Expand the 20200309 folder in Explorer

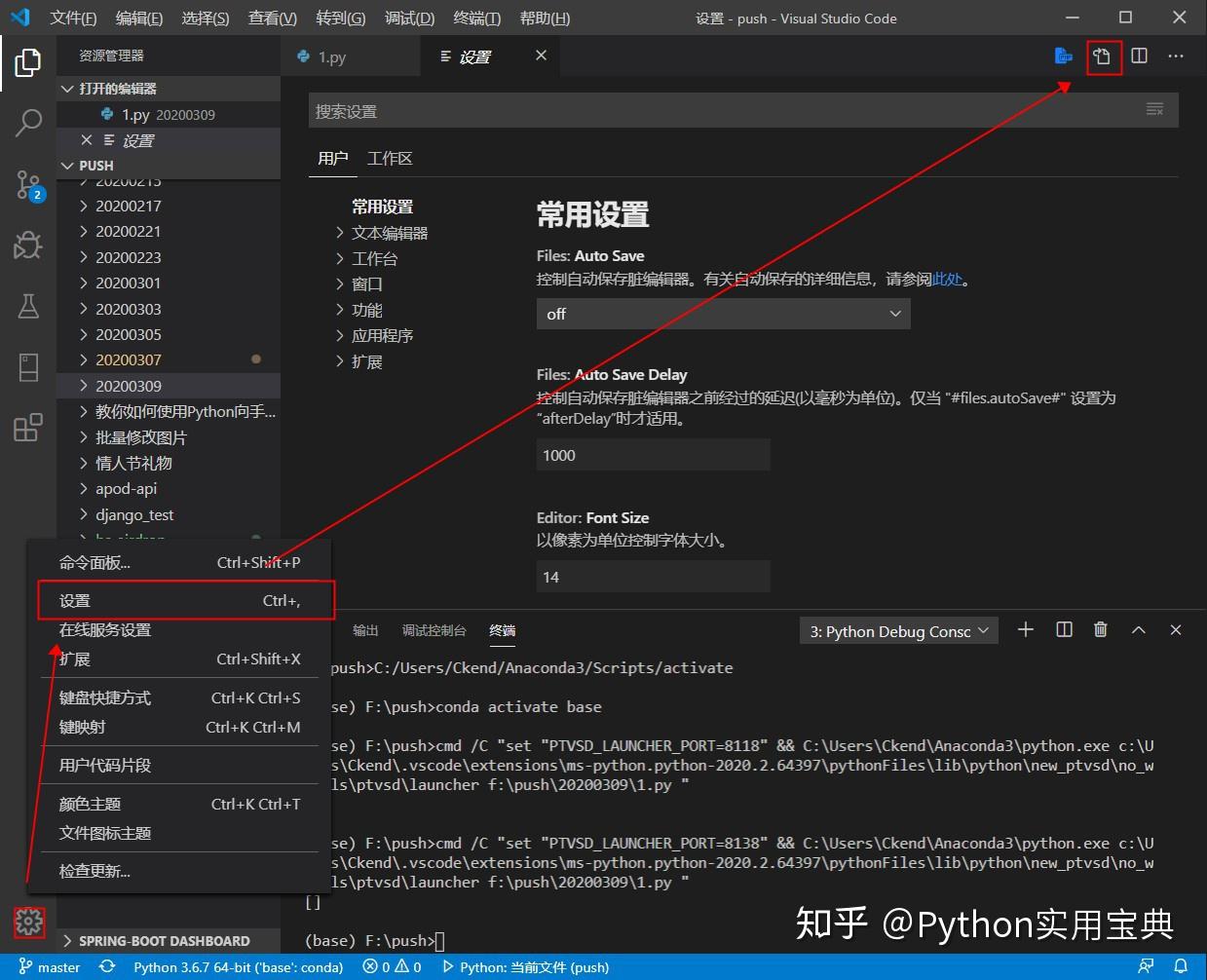[129, 385]
